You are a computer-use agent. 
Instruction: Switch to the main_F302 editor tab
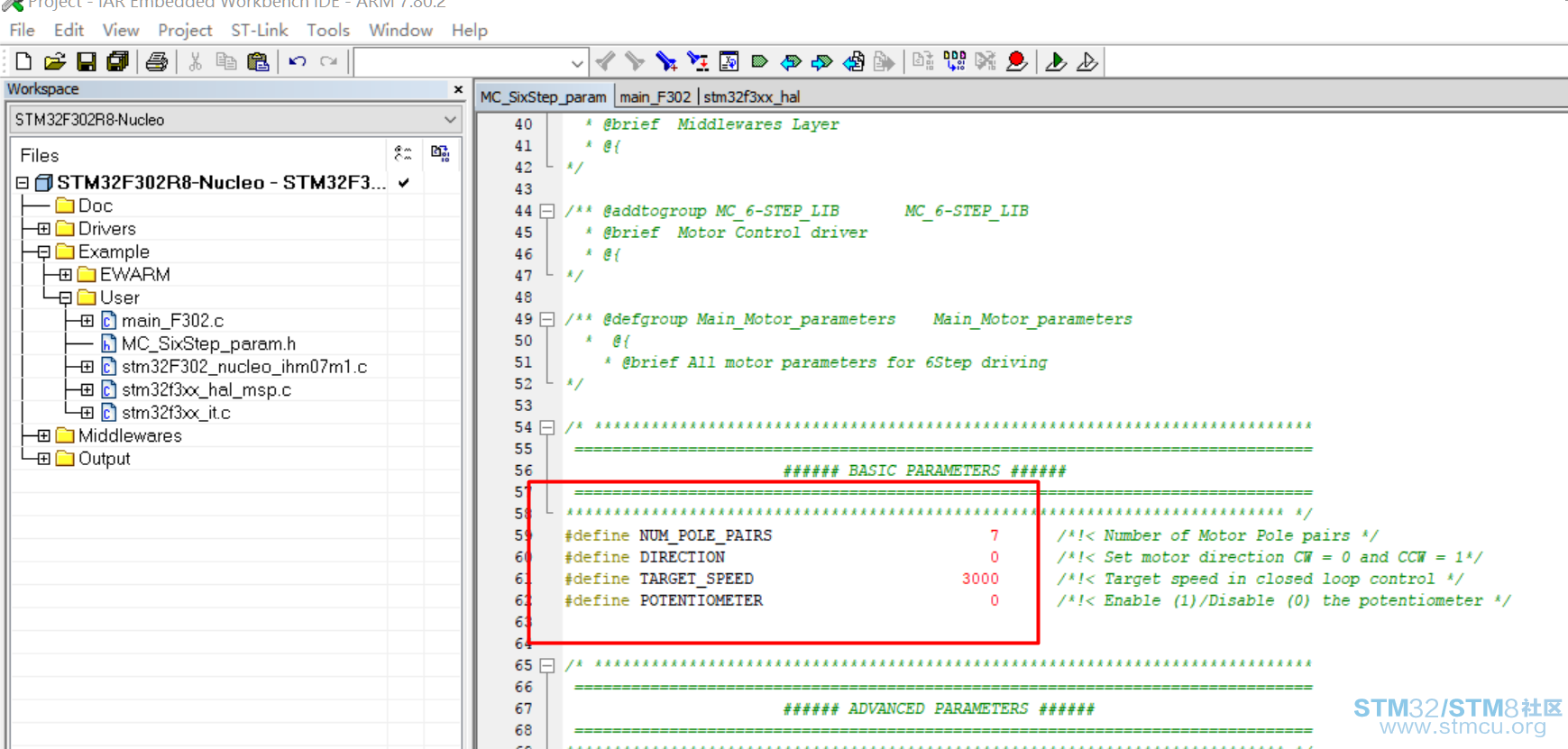[x=655, y=96]
